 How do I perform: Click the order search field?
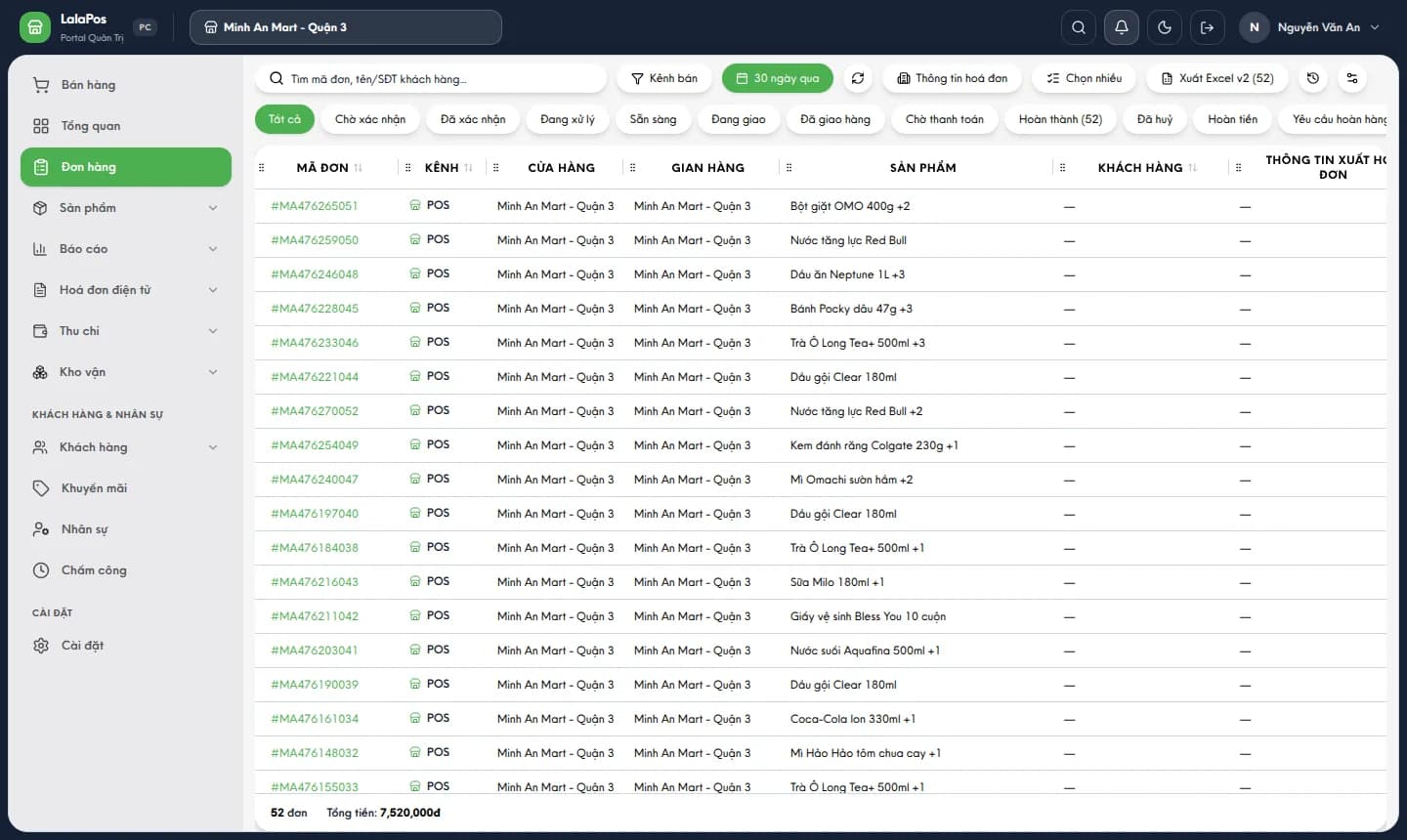click(431, 78)
